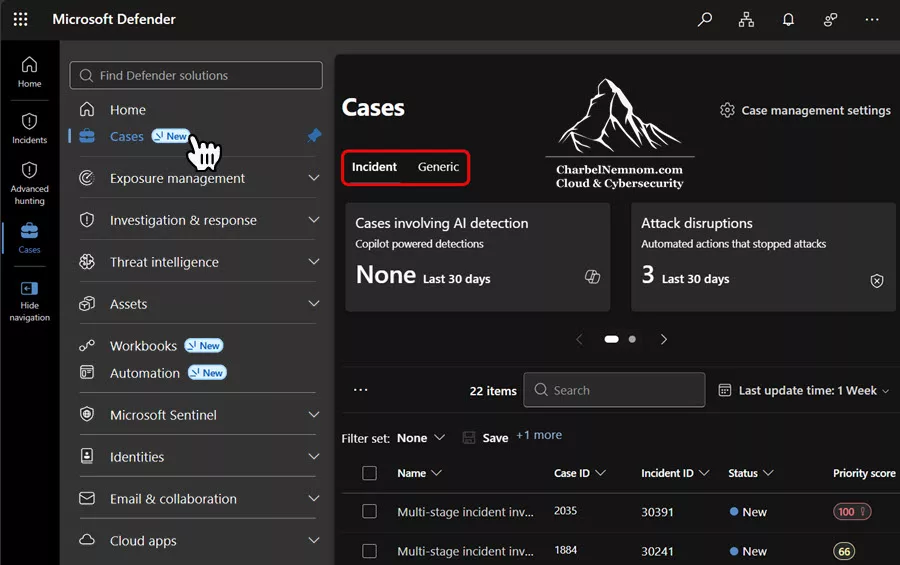Open the notifications bell icon
This screenshot has height=565, width=900.
coord(789,20)
